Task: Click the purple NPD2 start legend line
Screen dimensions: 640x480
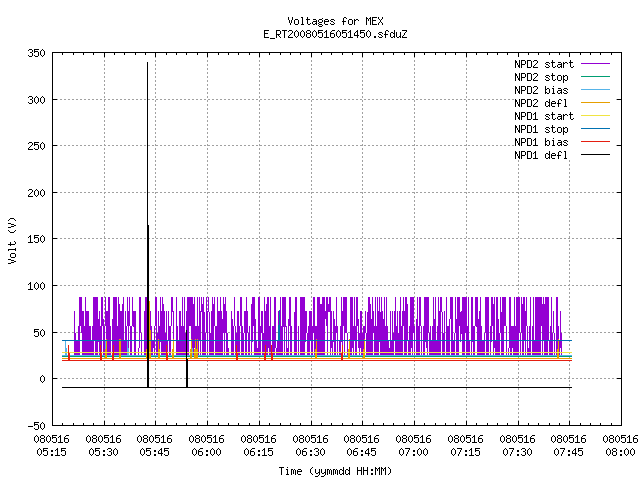Action: click(596, 64)
